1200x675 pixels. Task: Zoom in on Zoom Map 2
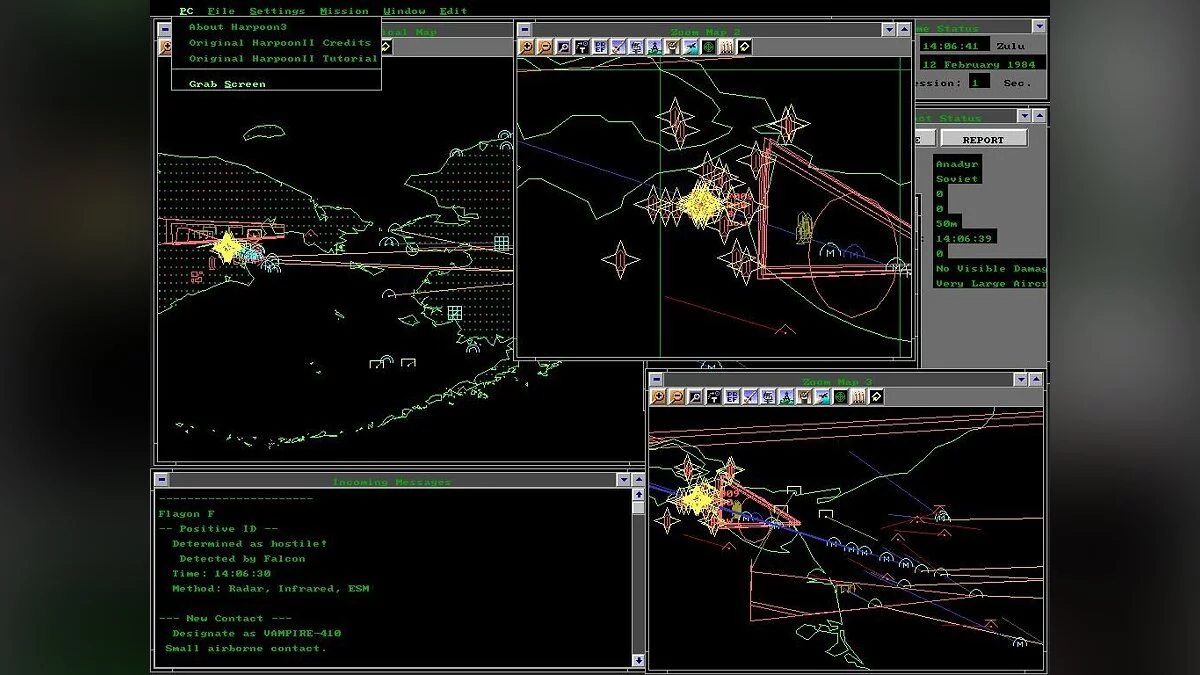pyautogui.click(x=526, y=47)
